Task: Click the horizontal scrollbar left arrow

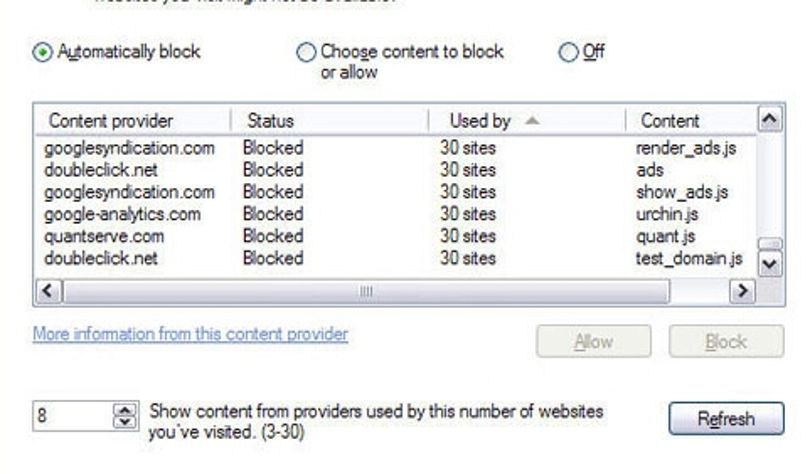Action: coord(49,291)
